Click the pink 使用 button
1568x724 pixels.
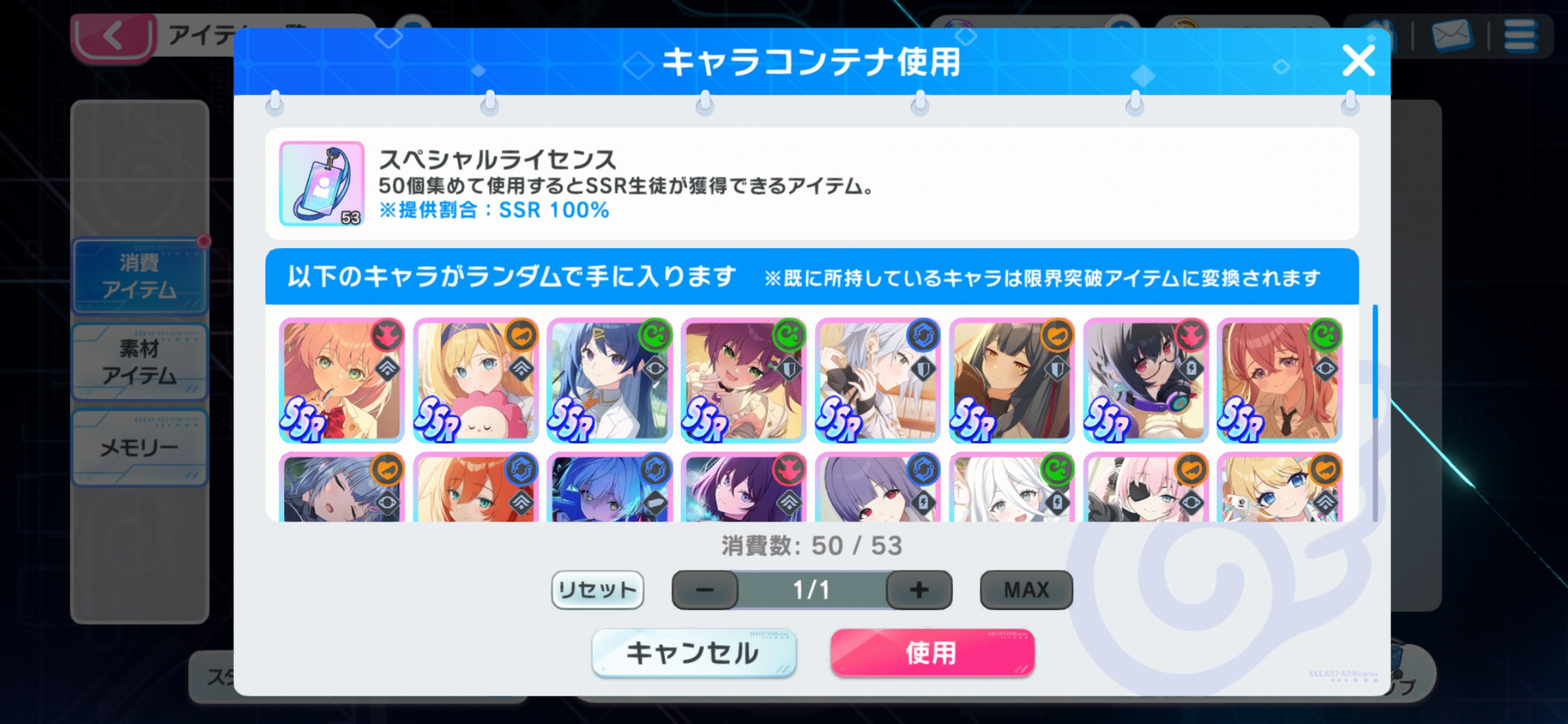click(932, 652)
